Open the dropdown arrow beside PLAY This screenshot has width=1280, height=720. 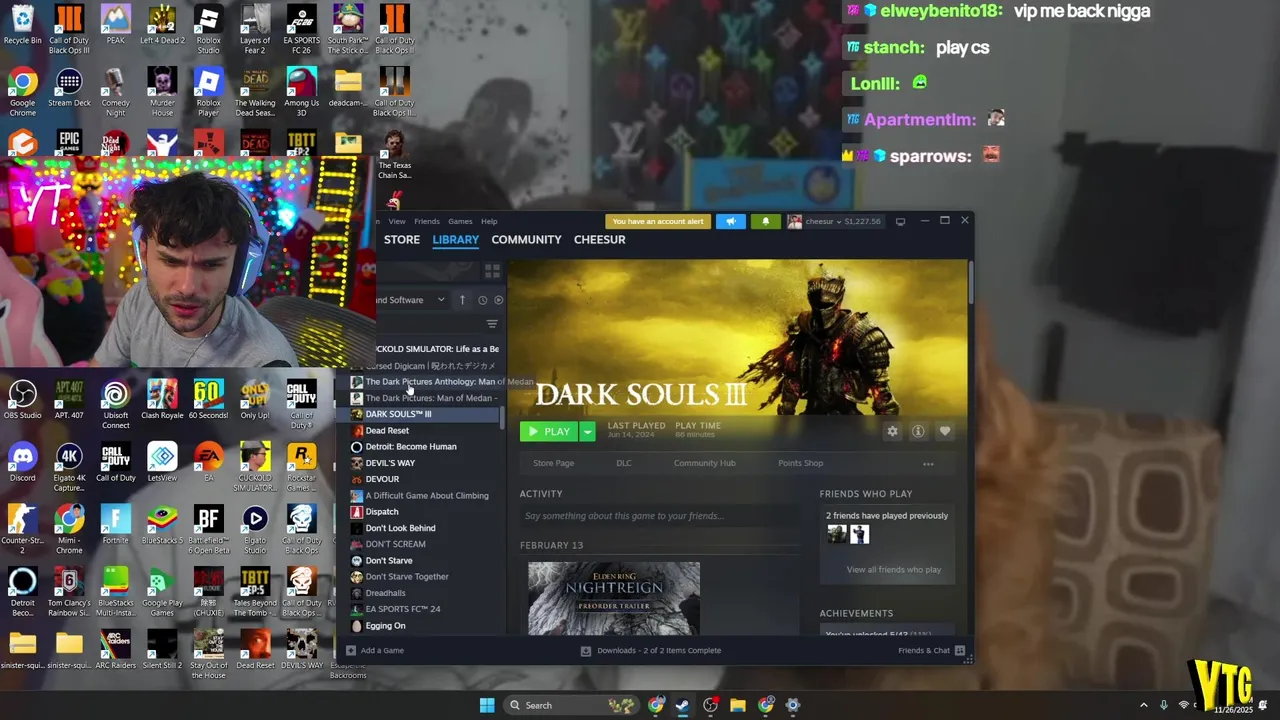tap(587, 432)
